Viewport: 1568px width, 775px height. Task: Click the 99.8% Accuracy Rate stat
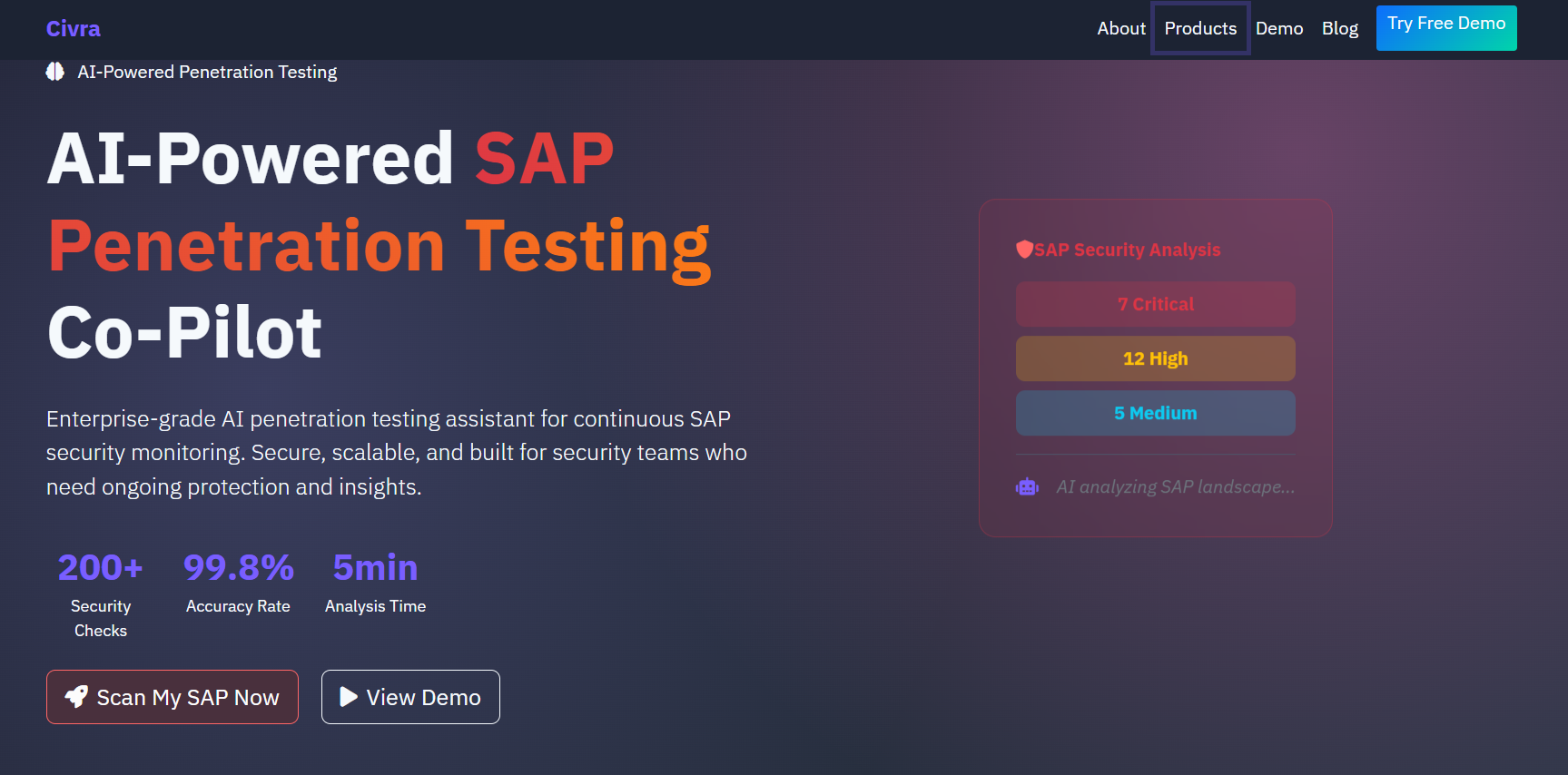238,583
